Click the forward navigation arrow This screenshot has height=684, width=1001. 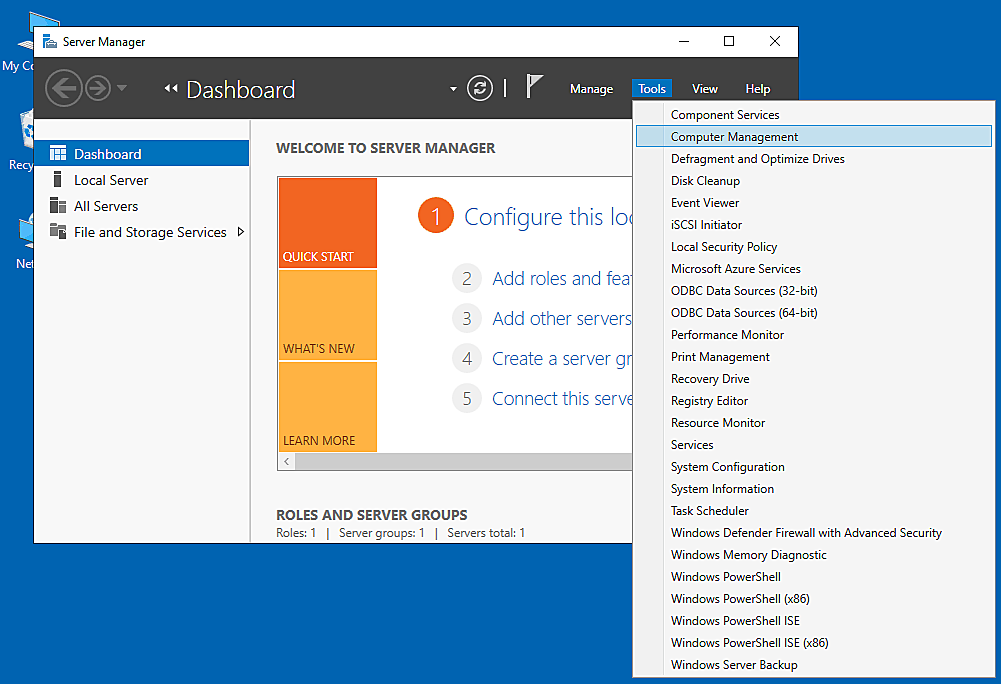coord(98,88)
